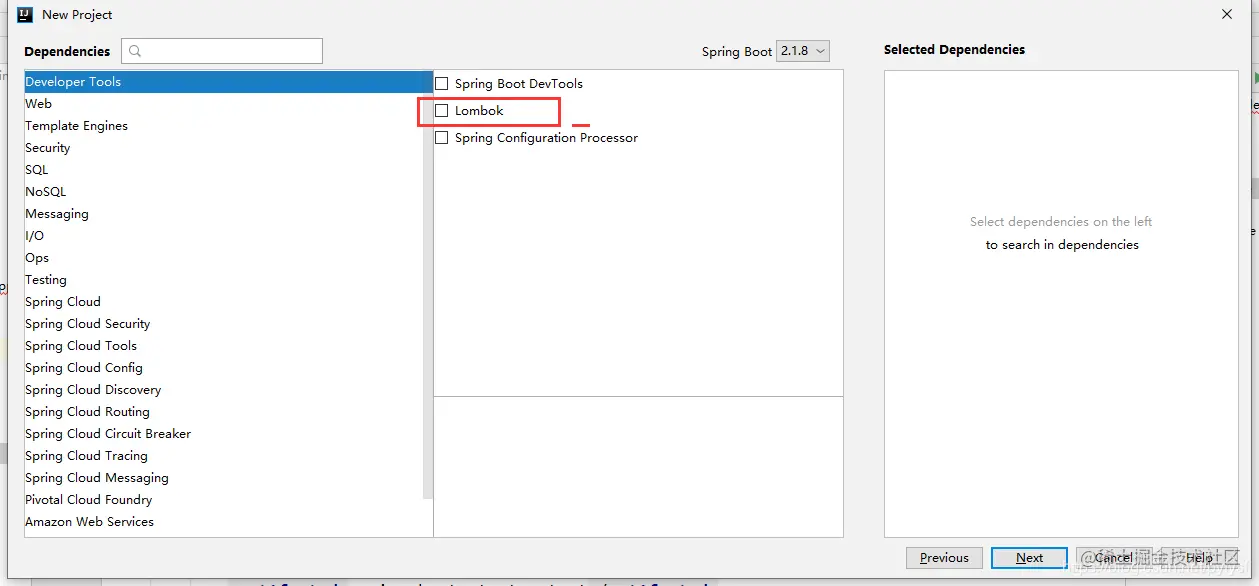
Task: Enable the Spring Boot DevTools checkbox
Action: click(x=442, y=84)
